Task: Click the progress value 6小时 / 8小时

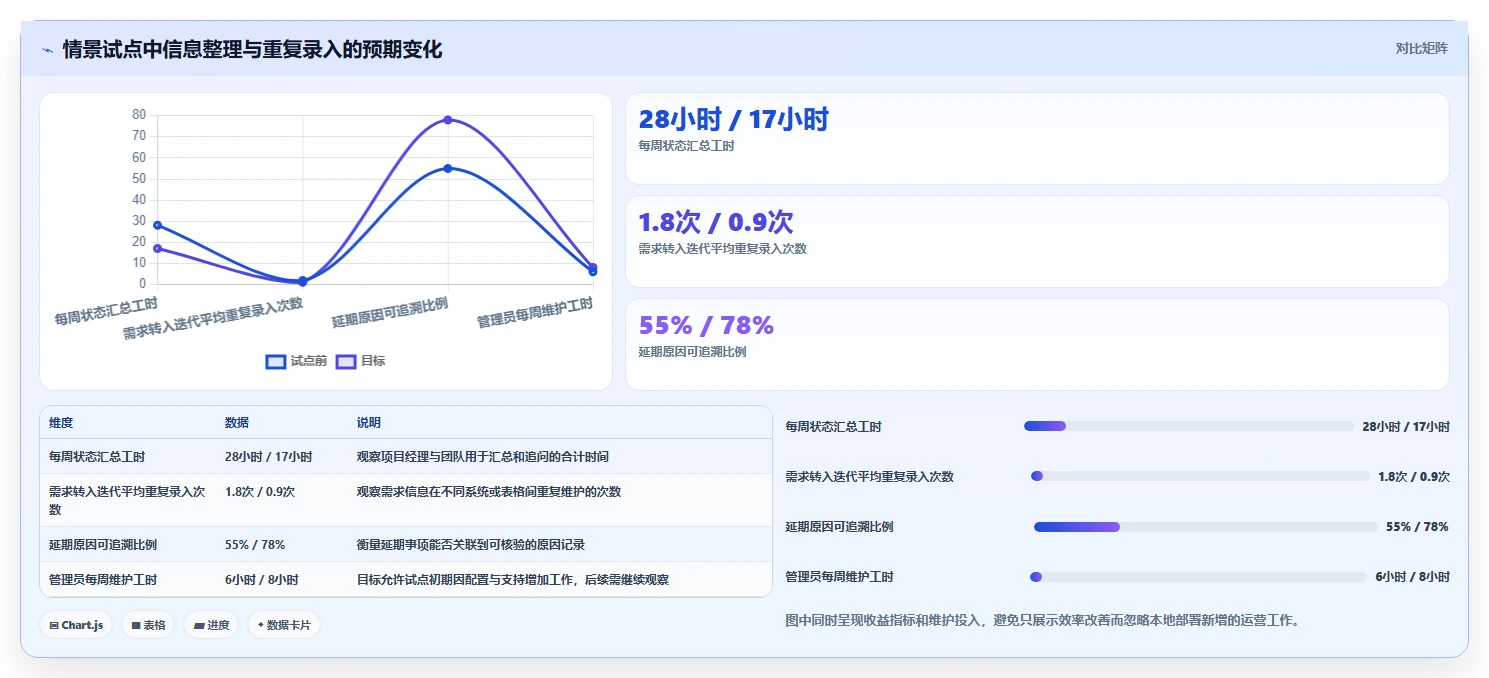Action: [x=1412, y=576]
